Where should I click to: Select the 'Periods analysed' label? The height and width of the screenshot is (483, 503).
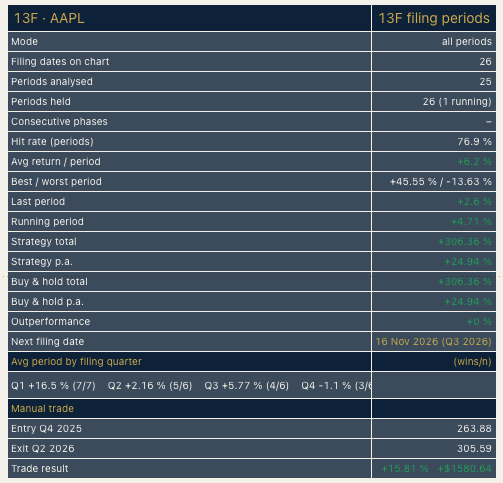click(52, 82)
